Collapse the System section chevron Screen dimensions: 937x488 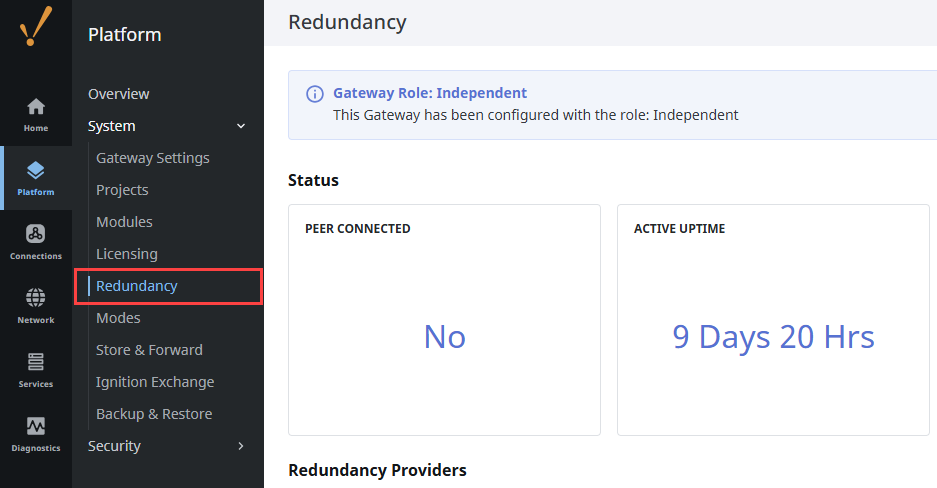[240, 126]
